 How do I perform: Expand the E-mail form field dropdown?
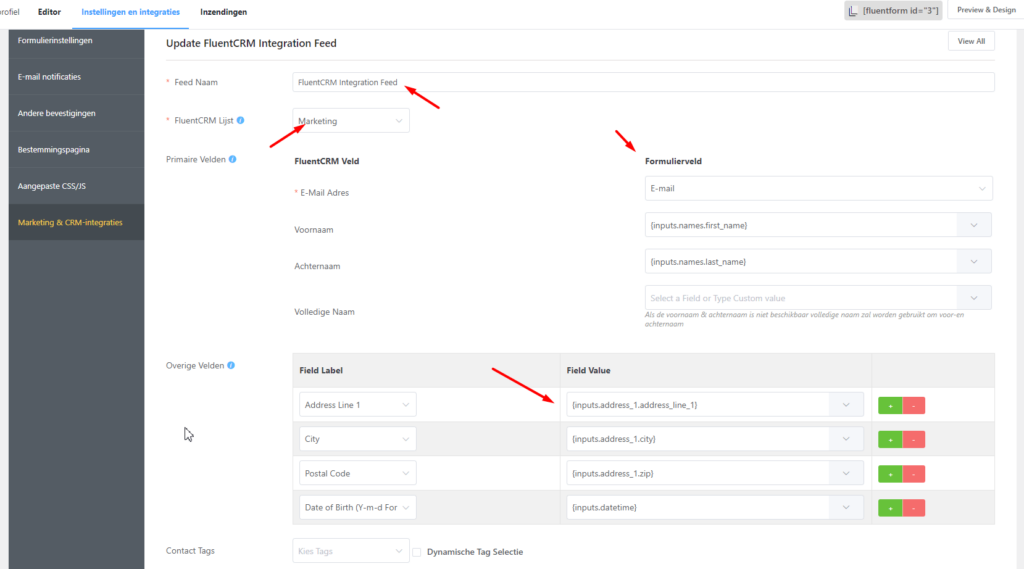click(818, 188)
